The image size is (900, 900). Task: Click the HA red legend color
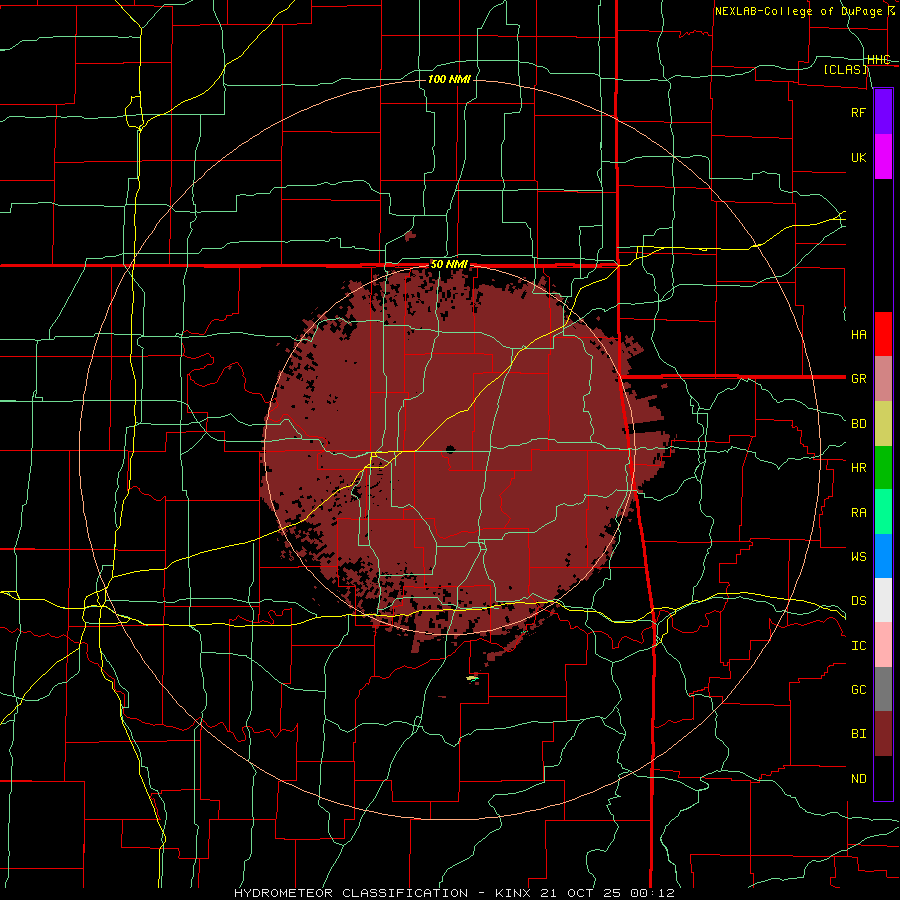[x=883, y=334]
